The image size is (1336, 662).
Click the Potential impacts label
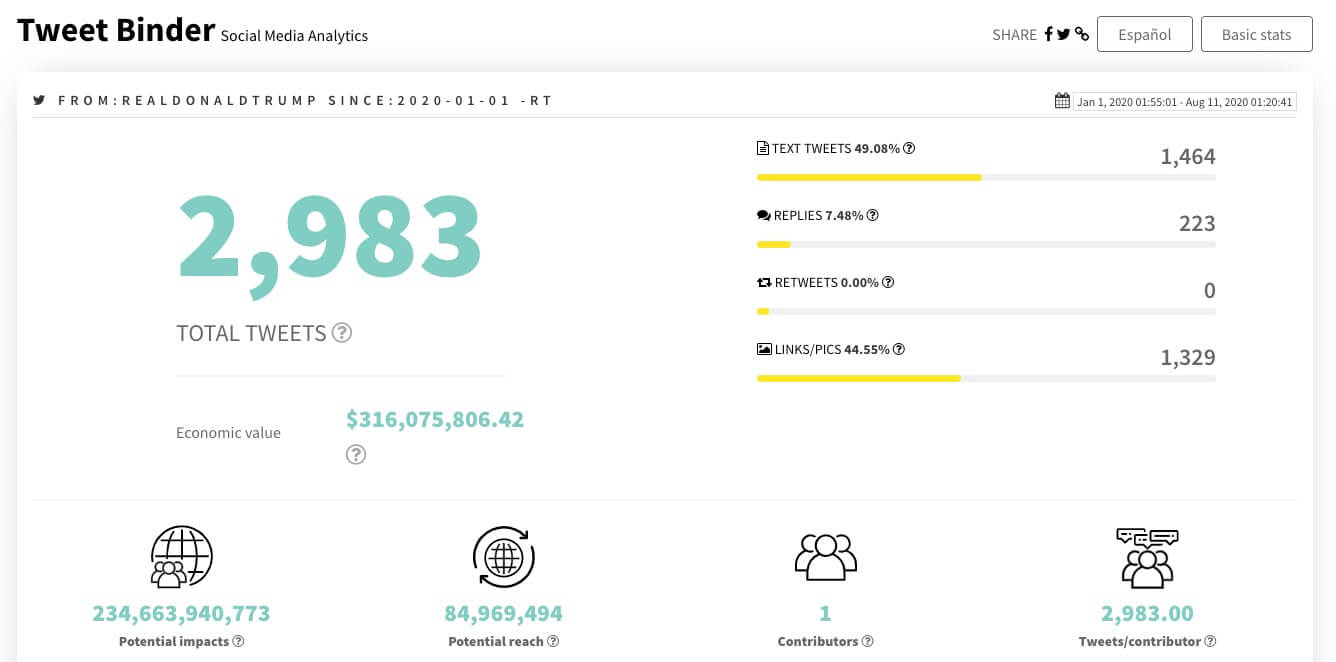tap(174, 641)
